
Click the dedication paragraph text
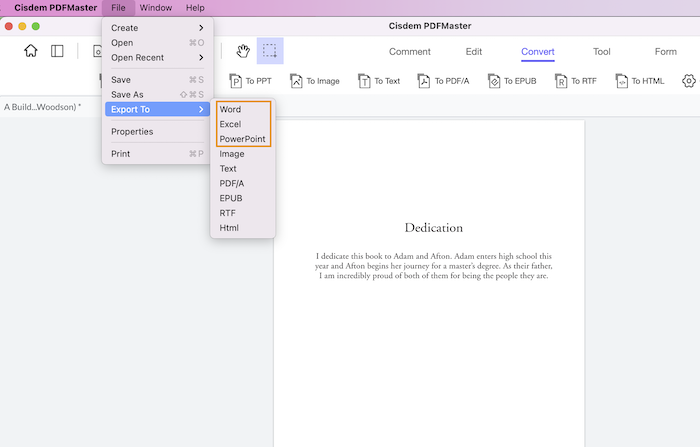(x=433, y=266)
